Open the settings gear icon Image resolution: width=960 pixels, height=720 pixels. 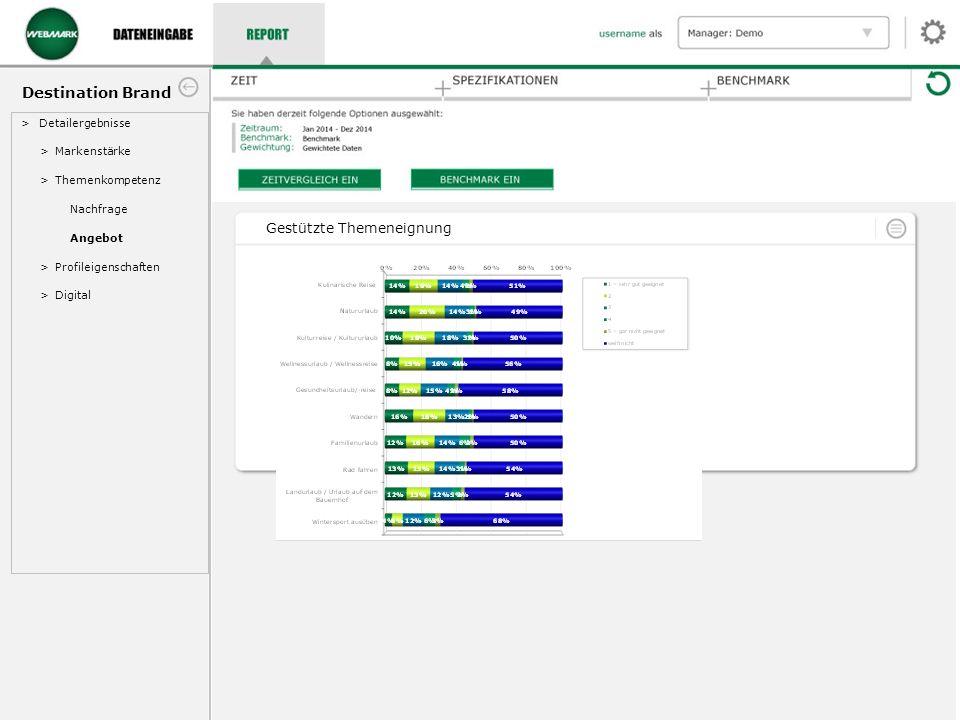[932, 32]
